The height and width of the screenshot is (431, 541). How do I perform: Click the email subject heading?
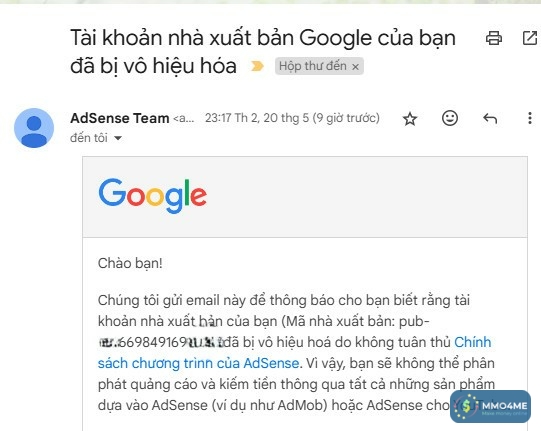[263, 52]
